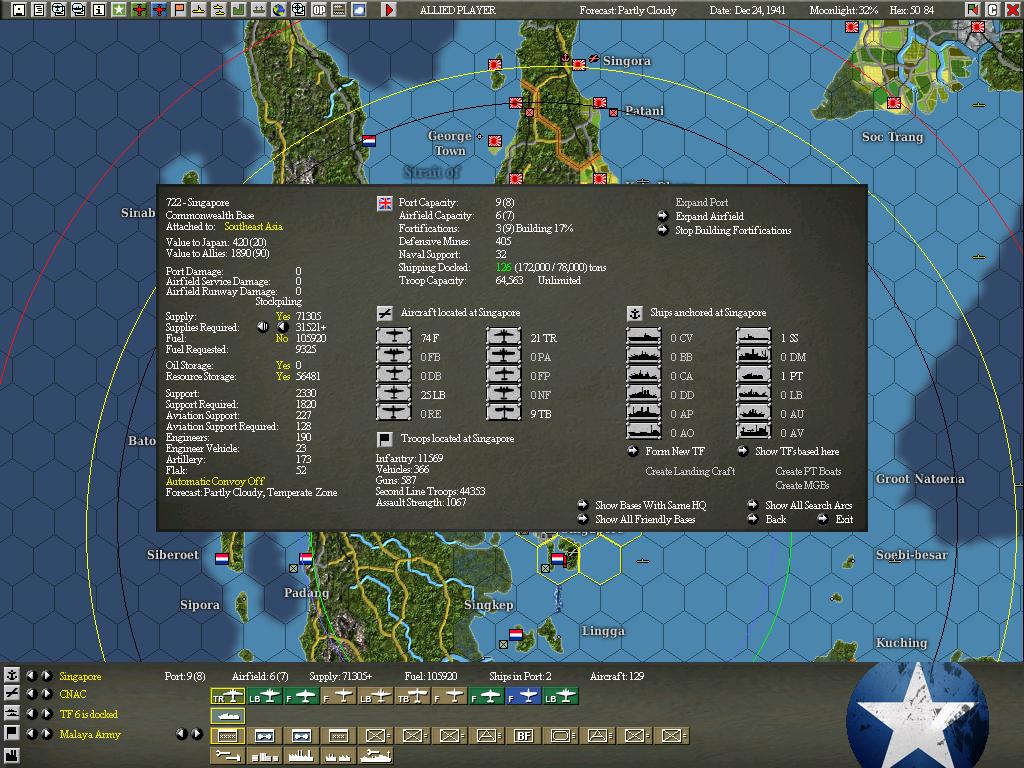The height and width of the screenshot is (768, 1024).
Task: Click the crosshair target toolbar icon
Action: tap(298, 9)
